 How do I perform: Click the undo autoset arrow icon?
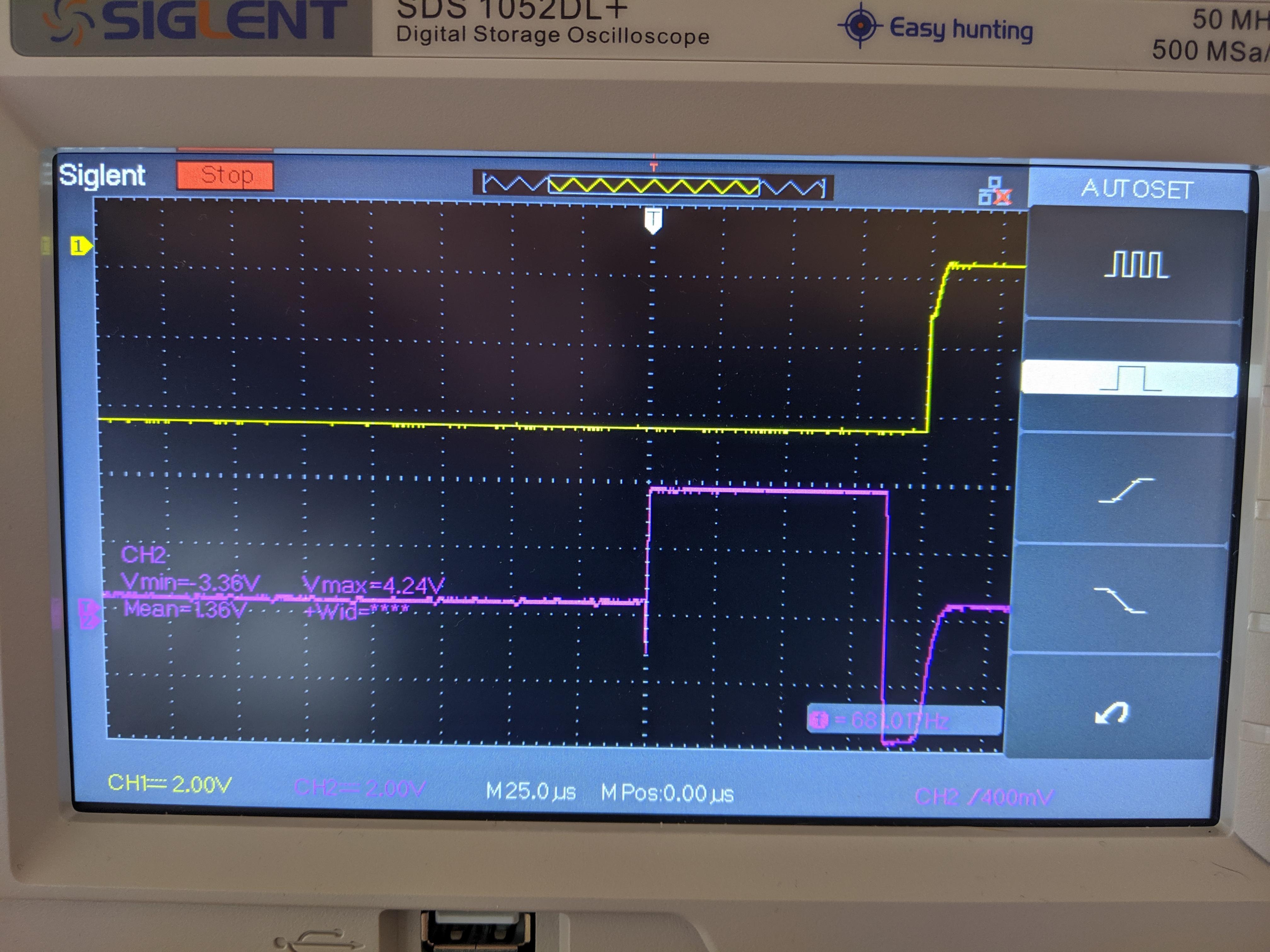click(x=1112, y=713)
